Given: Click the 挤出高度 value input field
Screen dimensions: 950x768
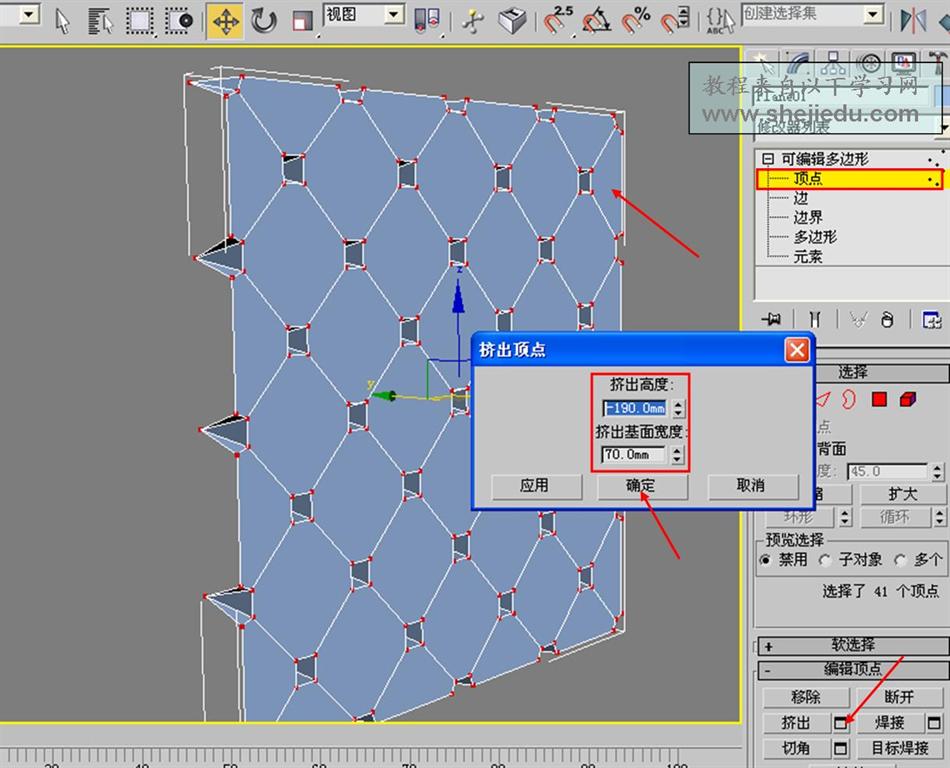Looking at the screenshot, I should tap(635, 408).
